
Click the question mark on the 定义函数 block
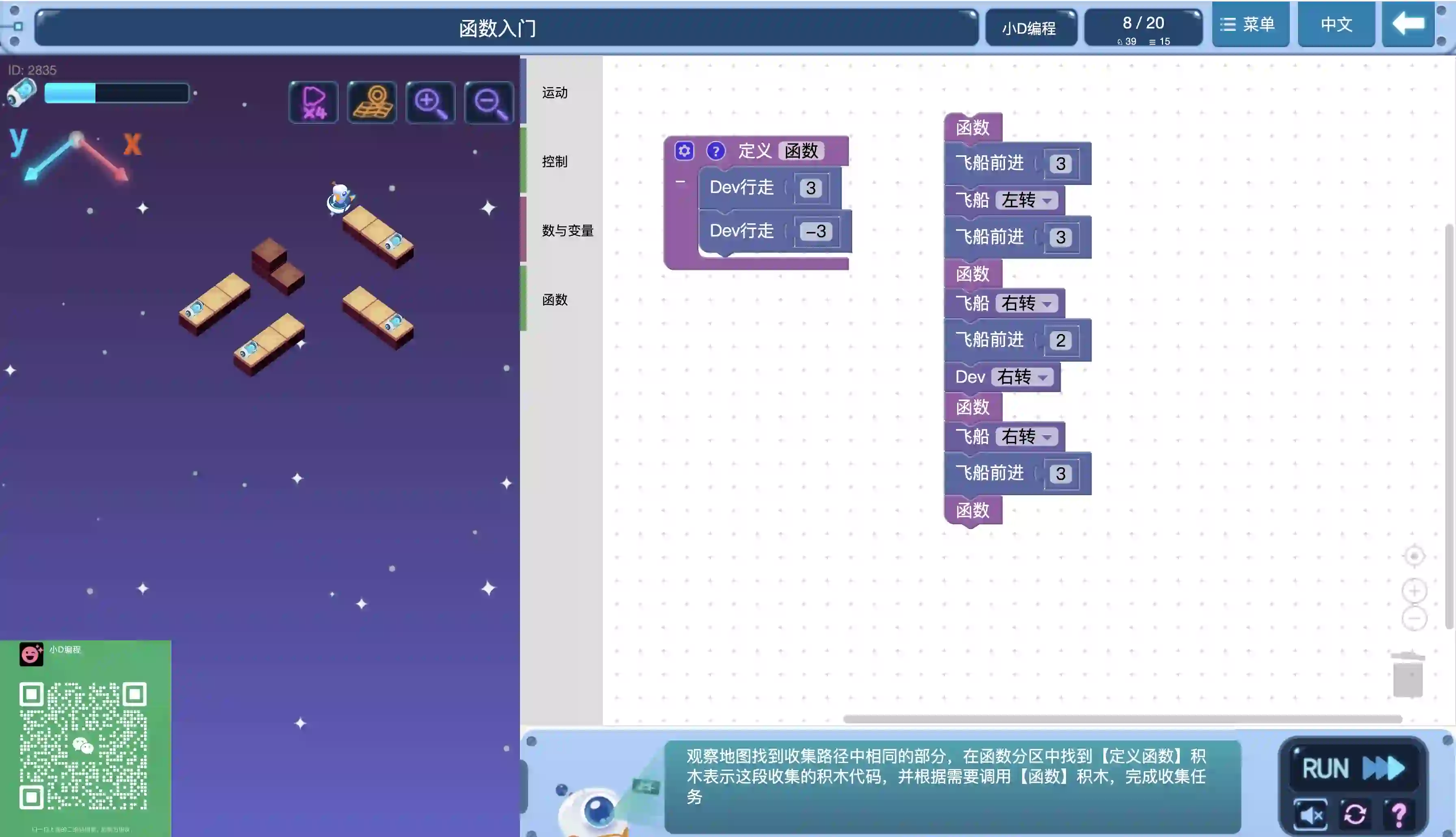715,151
